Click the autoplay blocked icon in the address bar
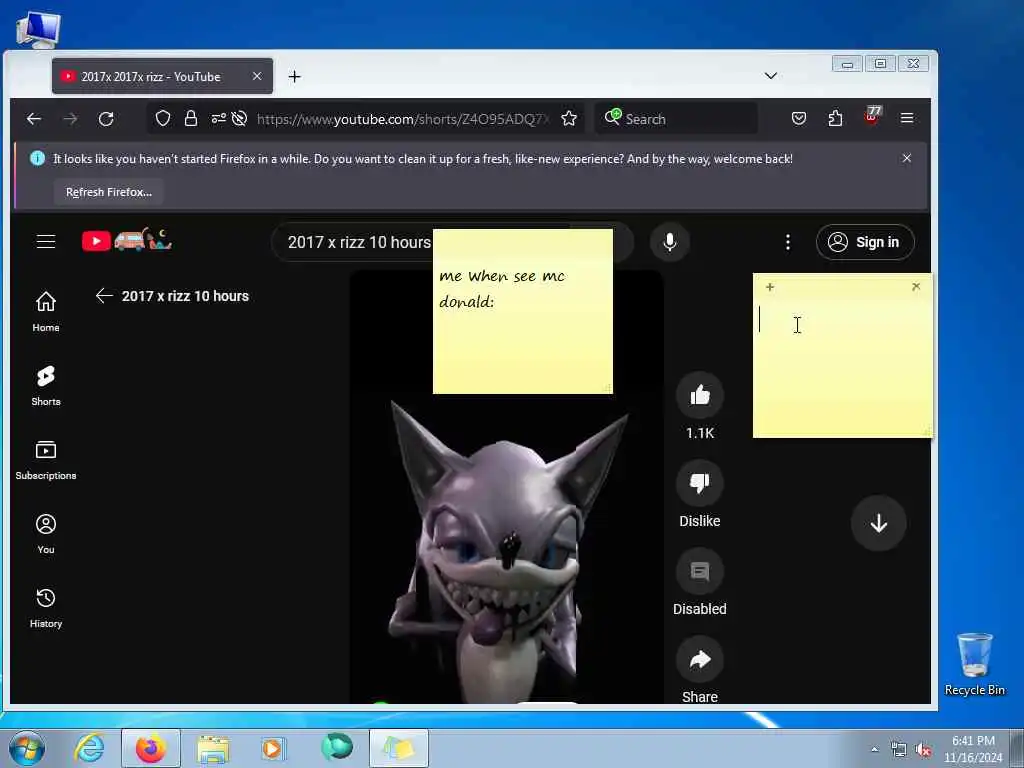1024x768 pixels. click(240, 118)
